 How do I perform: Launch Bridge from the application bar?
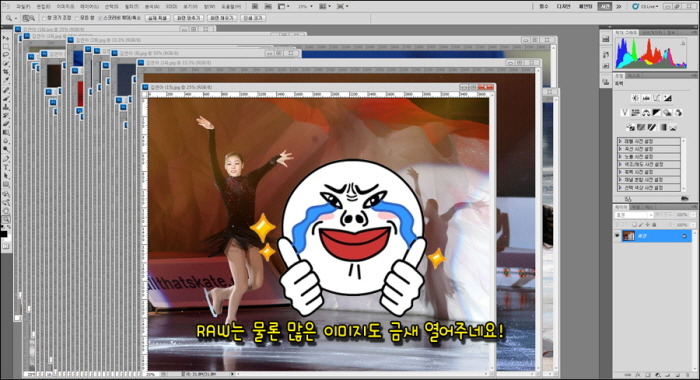(x=254, y=6)
